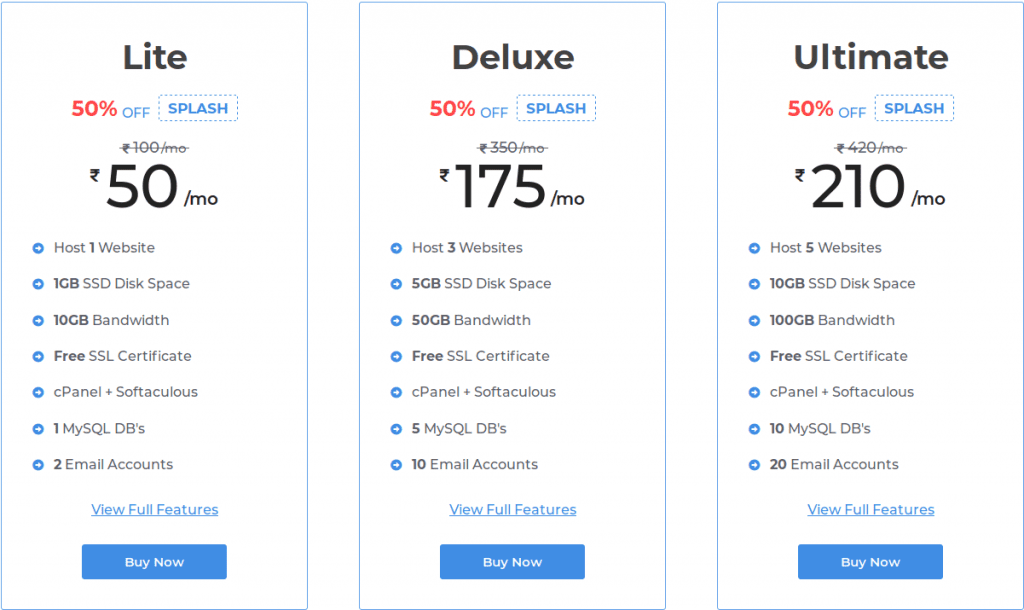
Task: Select the Deluxe plan heading
Action: [x=513, y=57]
